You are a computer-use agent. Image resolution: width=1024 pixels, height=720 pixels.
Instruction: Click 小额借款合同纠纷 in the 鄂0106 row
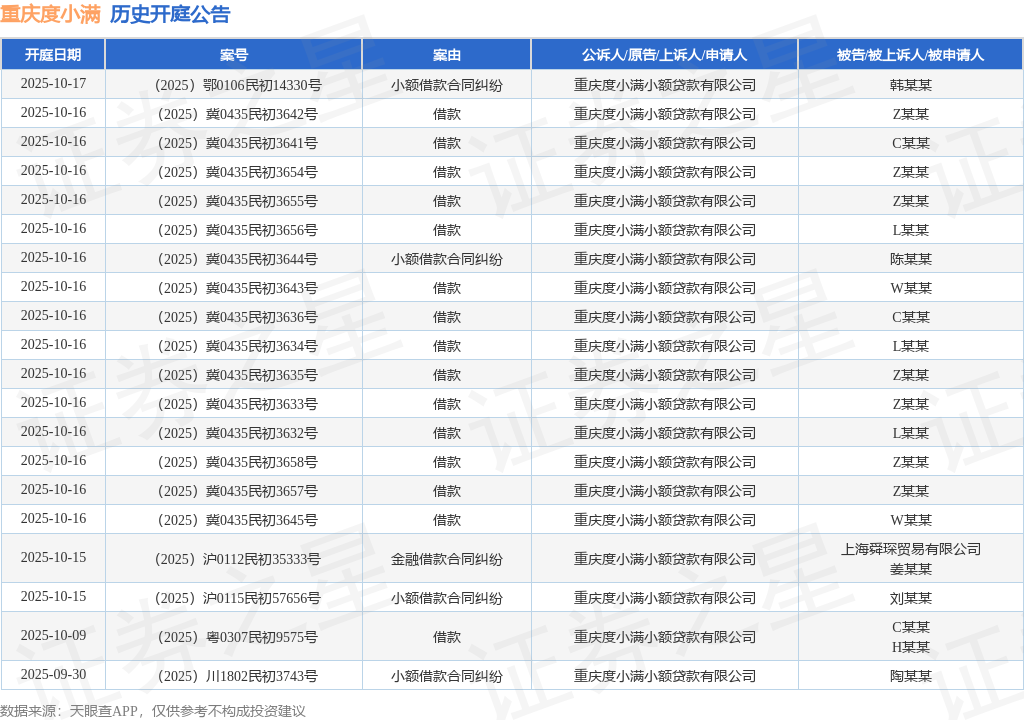pyautogui.click(x=447, y=85)
